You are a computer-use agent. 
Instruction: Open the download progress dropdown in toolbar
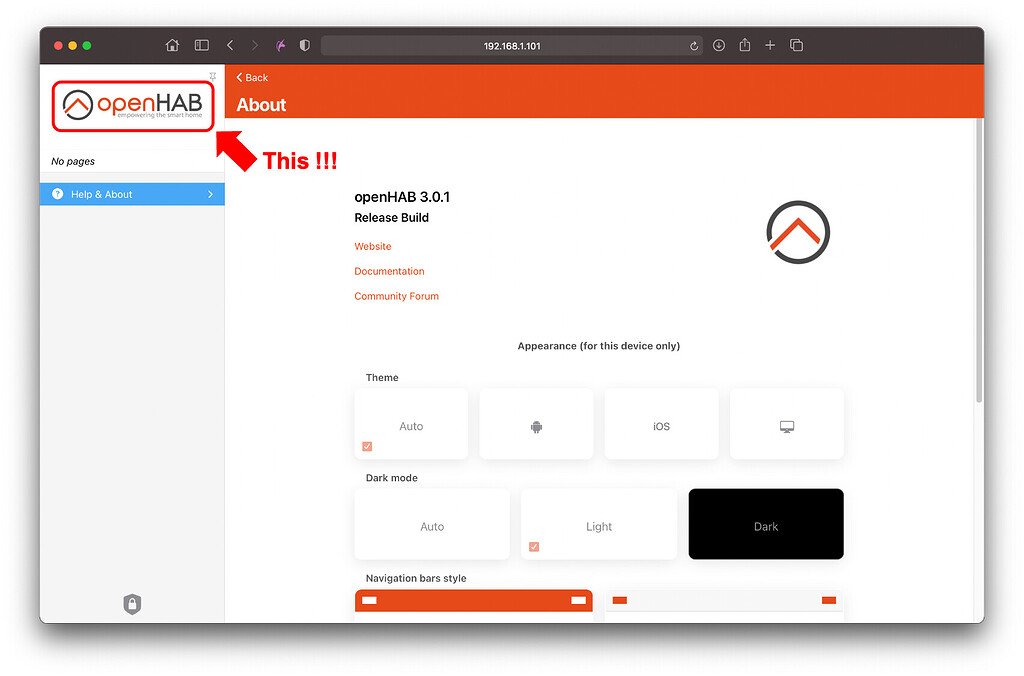pyautogui.click(x=718, y=45)
